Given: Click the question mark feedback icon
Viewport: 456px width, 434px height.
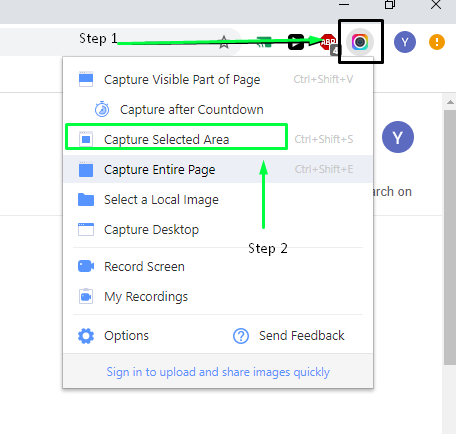Looking at the screenshot, I should pyautogui.click(x=241, y=336).
